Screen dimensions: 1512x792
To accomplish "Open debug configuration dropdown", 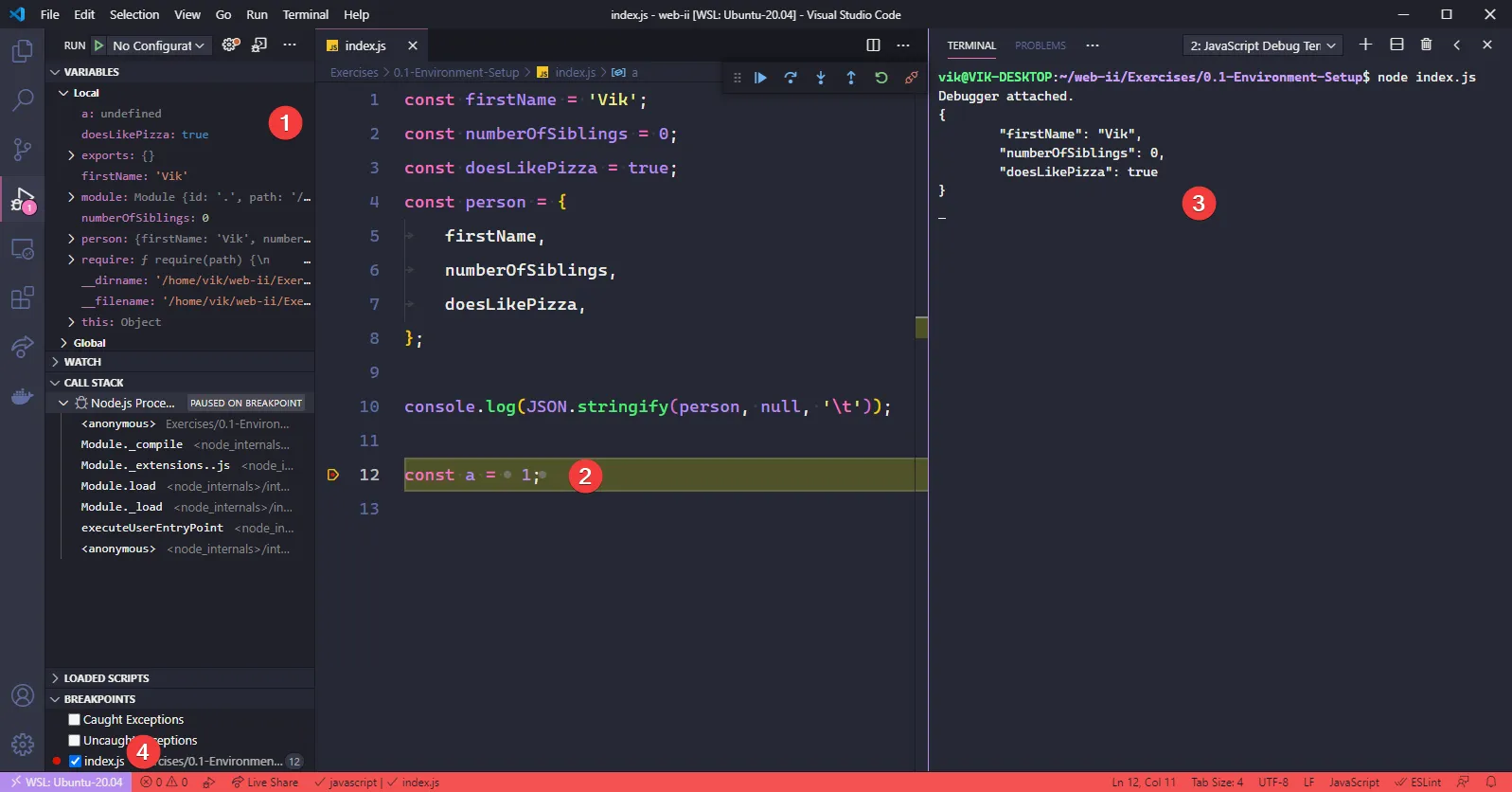I will 158,45.
